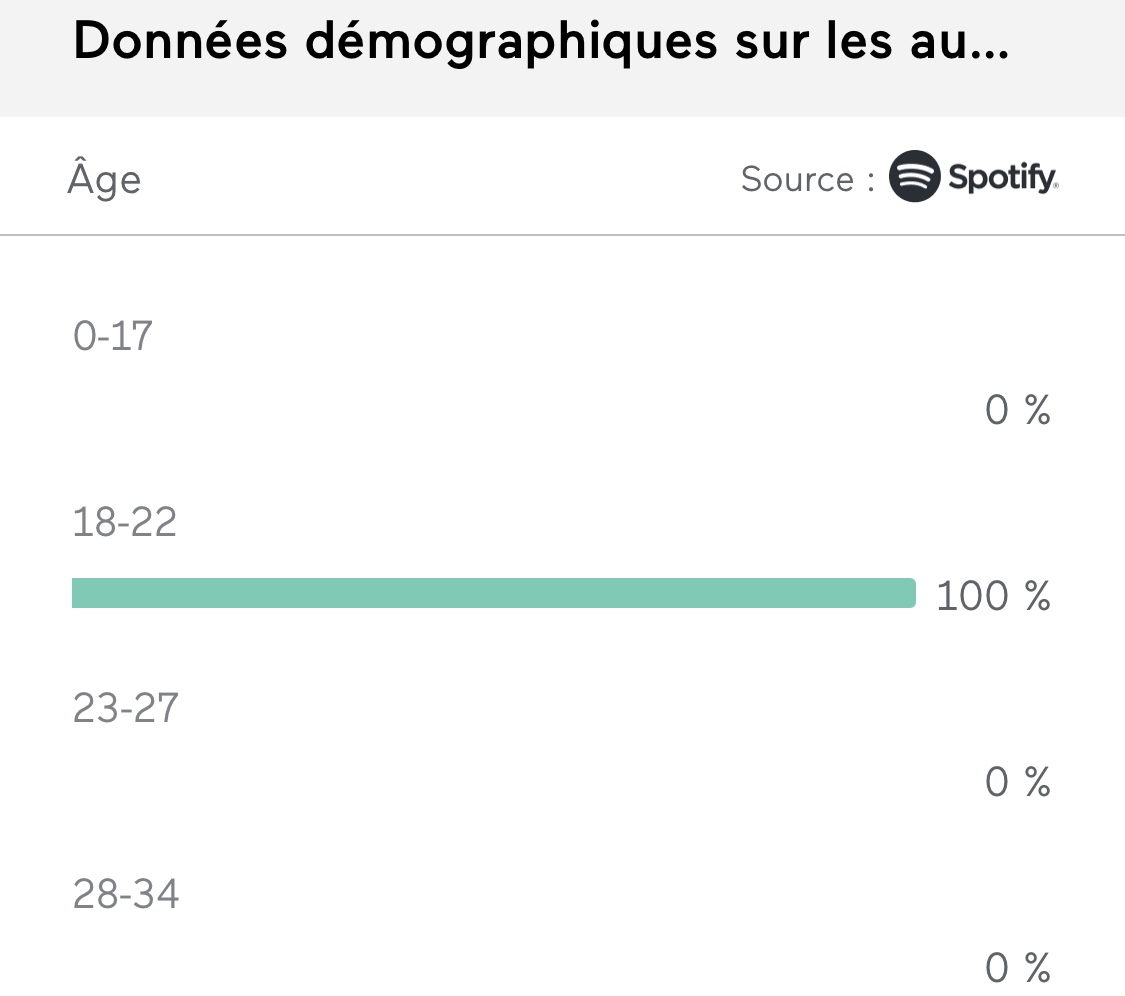
Task: Click the empty bar area under 0-17
Action: coord(493,408)
